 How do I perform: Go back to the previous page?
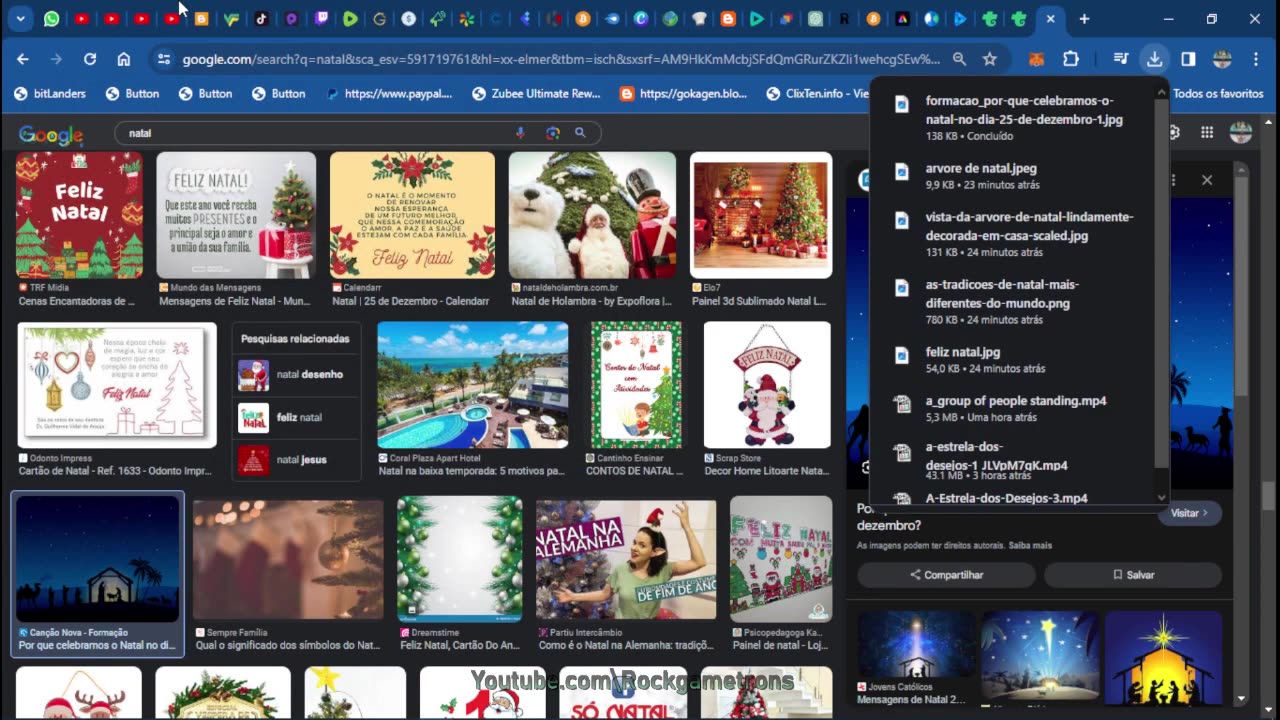tap(22, 59)
